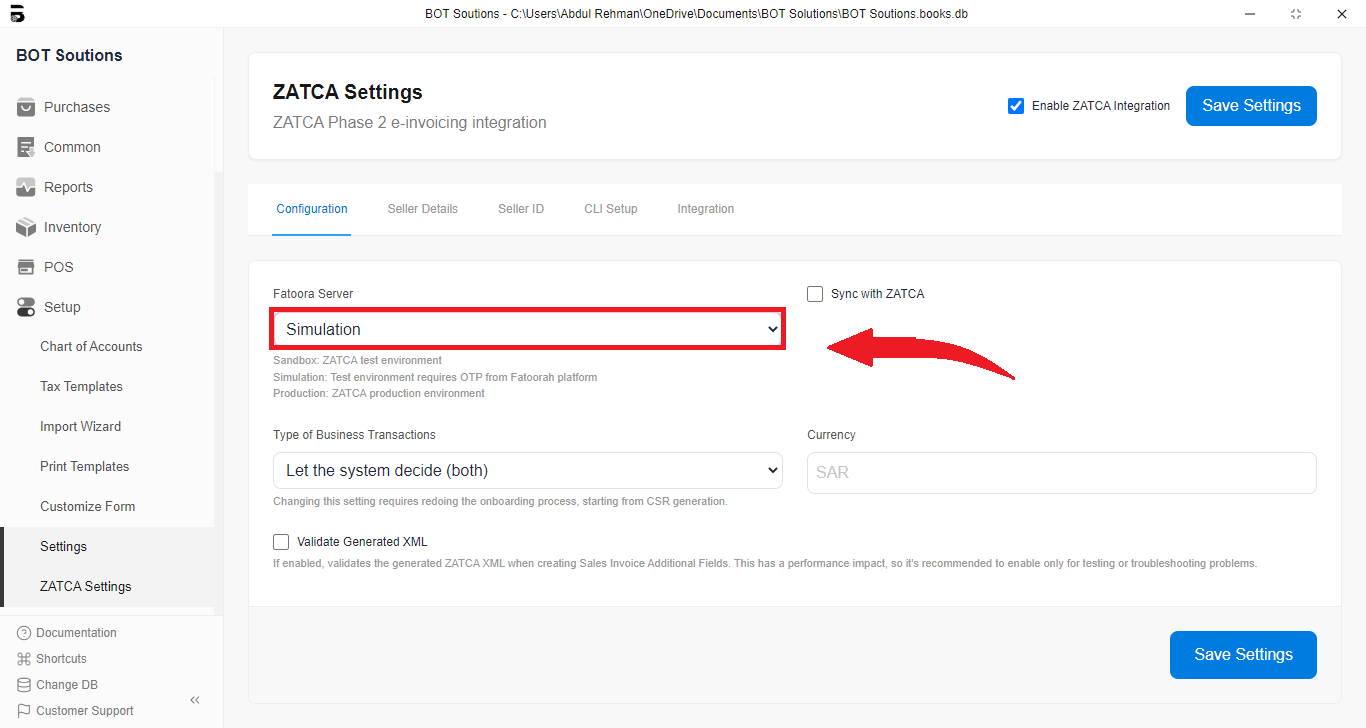Switch to the CLI Setup tab
This screenshot has width=1366, height=728.
click(610, 209)
